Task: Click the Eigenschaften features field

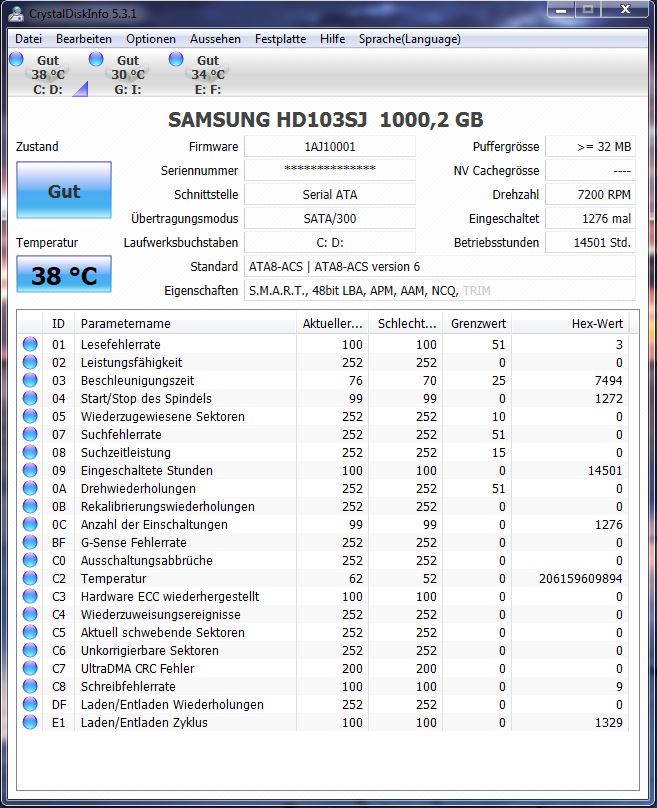Action: click(440, 291)
